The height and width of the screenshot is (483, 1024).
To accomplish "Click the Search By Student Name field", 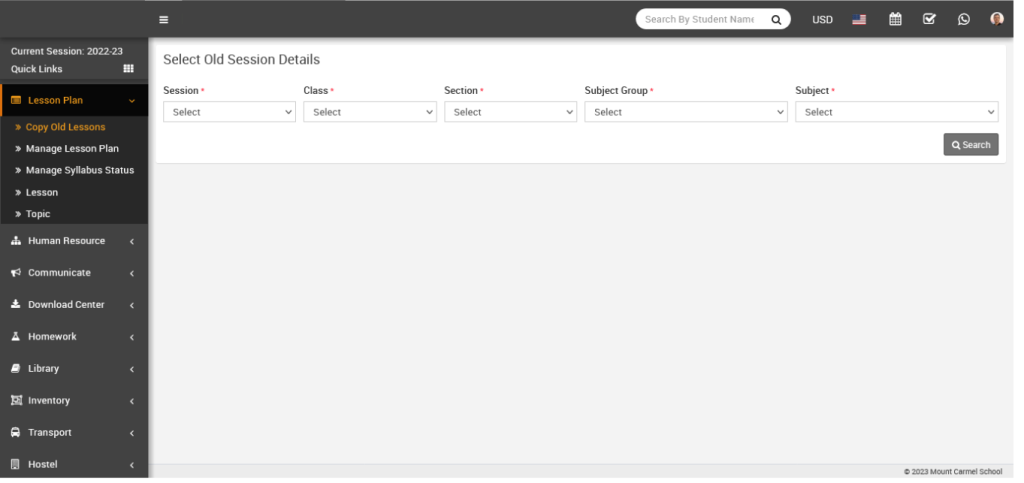I will click(x=700, y=19).
